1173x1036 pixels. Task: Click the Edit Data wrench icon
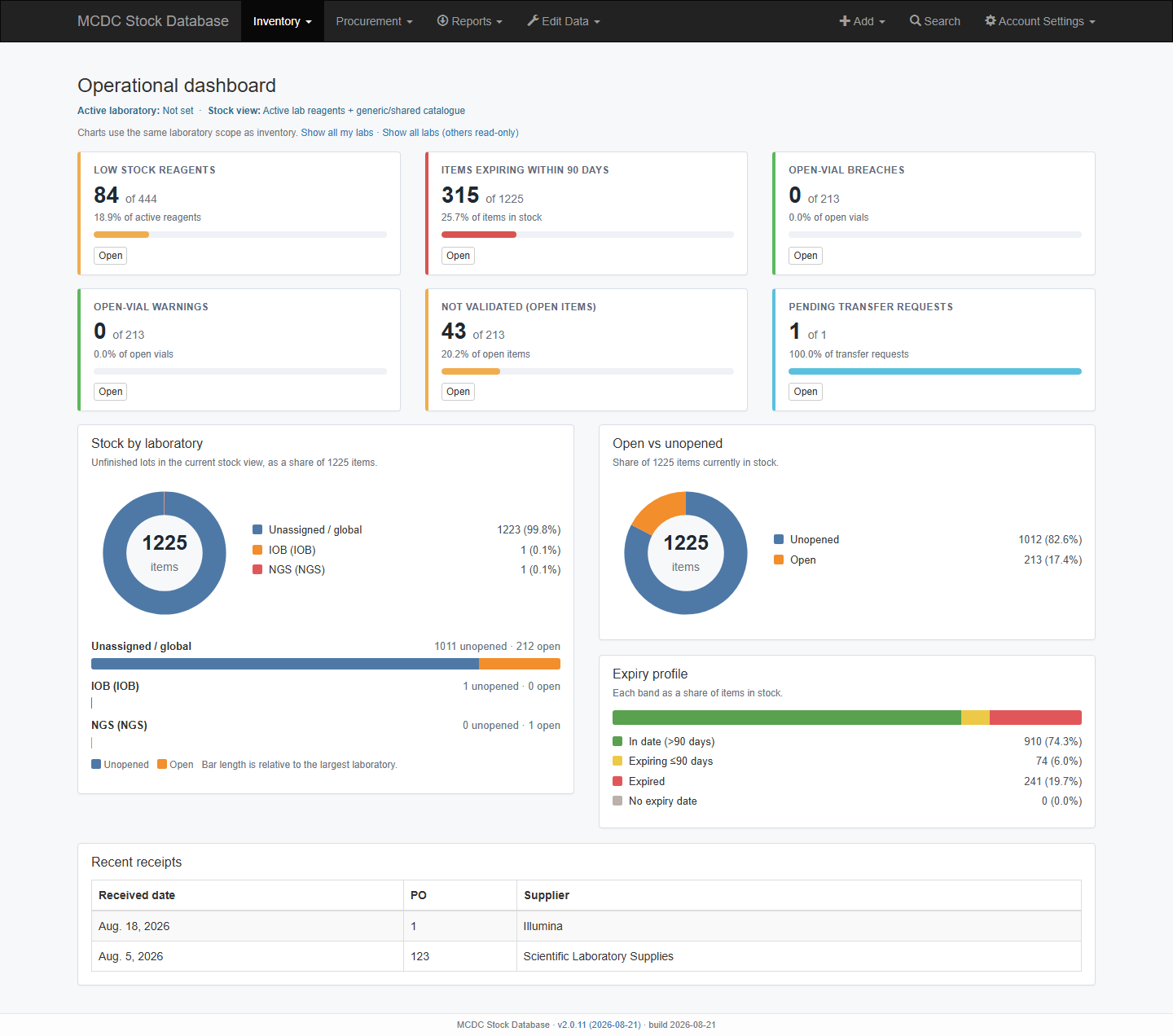[533, 20]
